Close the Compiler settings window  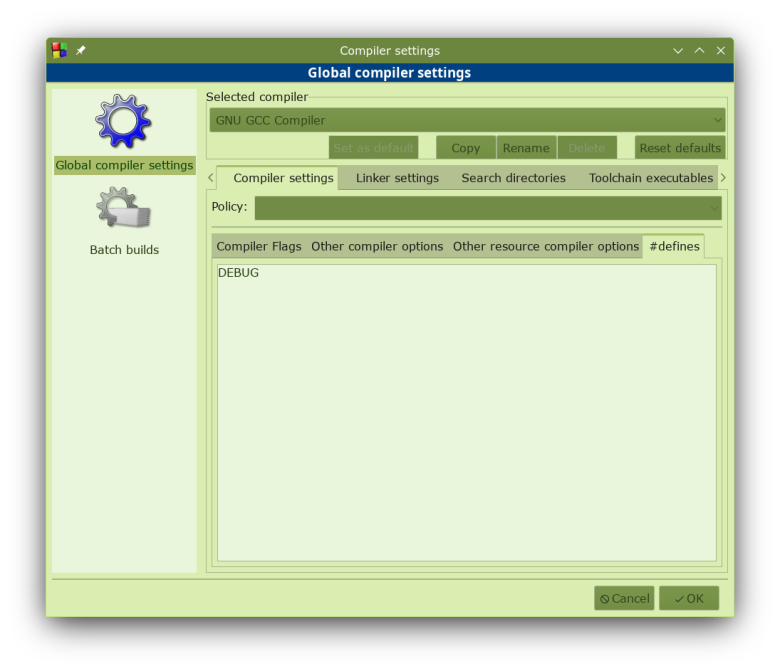click(721, 51)
